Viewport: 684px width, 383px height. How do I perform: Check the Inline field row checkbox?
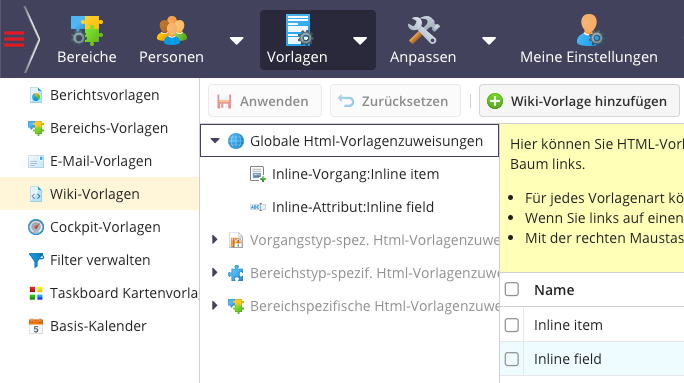(x=512, y=359)
